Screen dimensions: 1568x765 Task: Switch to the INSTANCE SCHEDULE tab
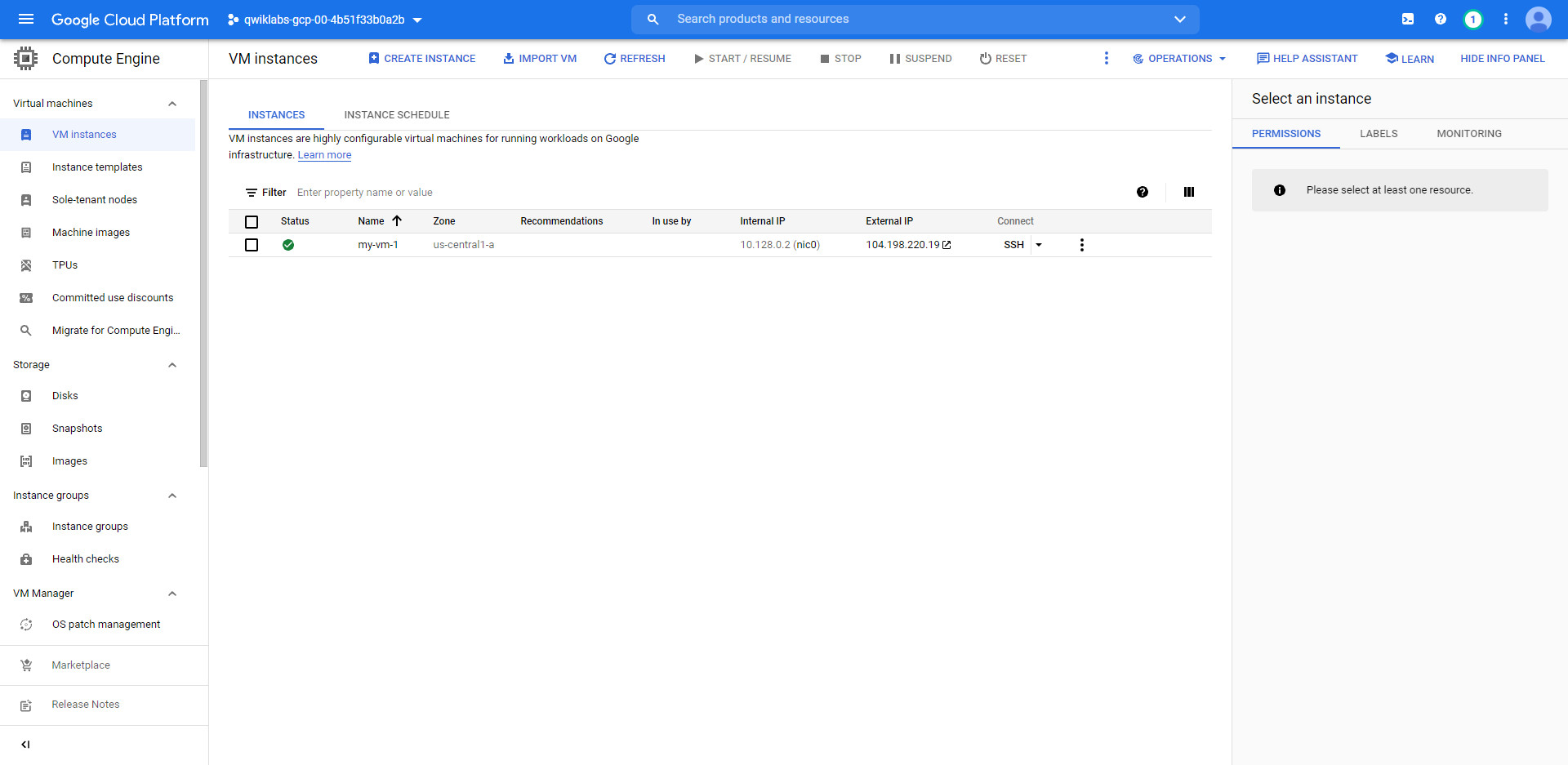point(396,114)
